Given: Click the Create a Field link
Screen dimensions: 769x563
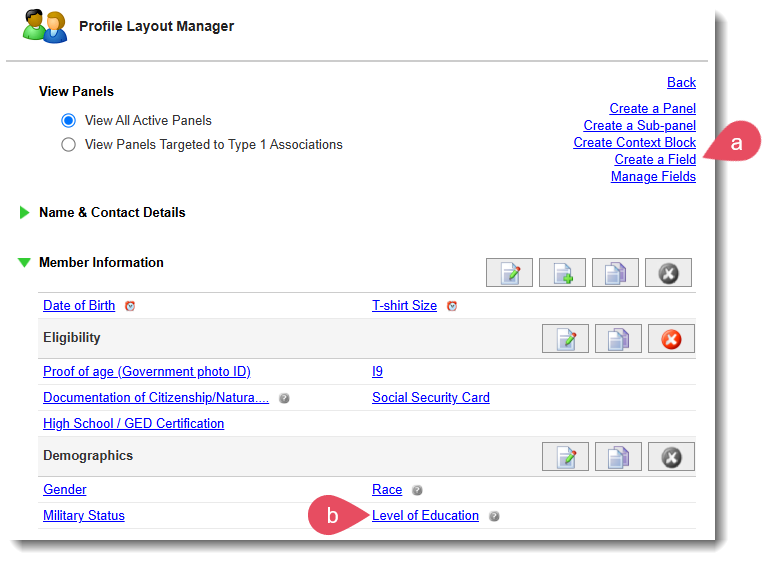Looking at the screenshot, I should pos(655,159).
